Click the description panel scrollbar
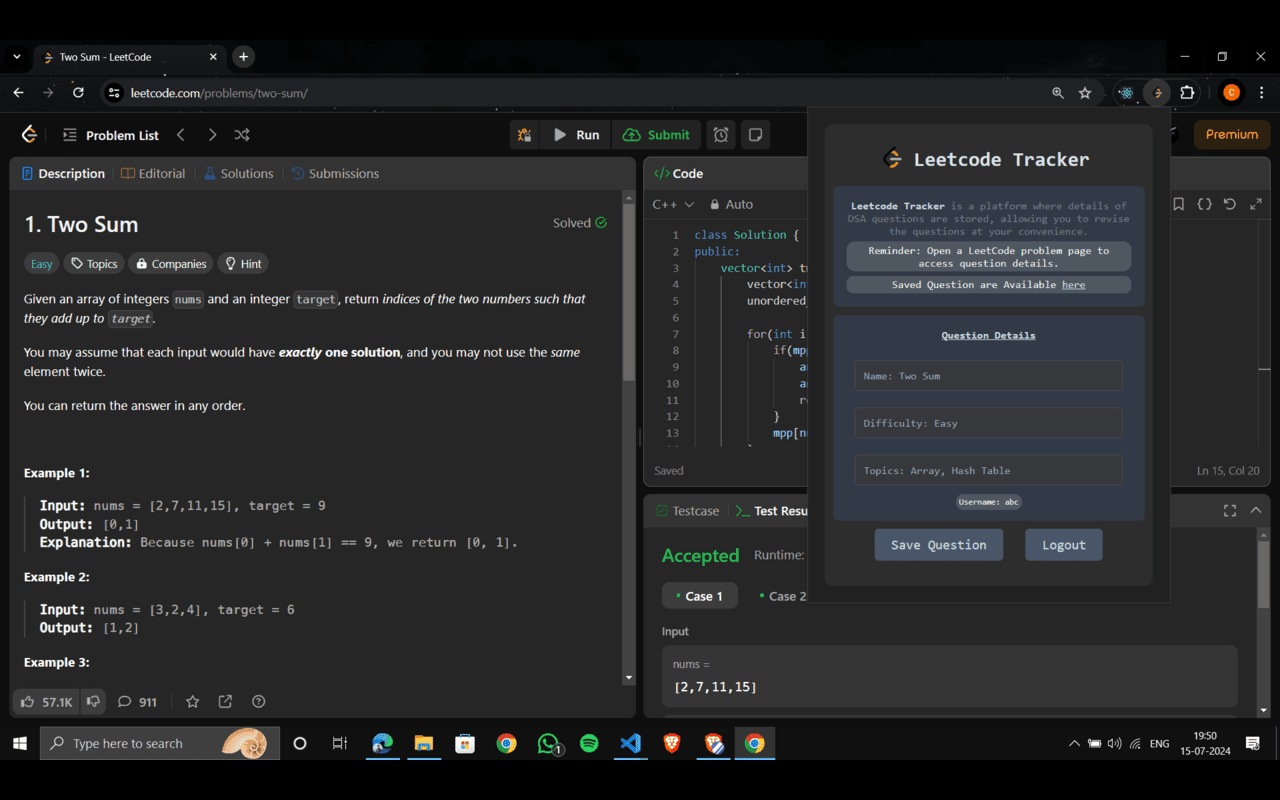1280x800 pixels. pyautogui.click(x=629, y=290)
